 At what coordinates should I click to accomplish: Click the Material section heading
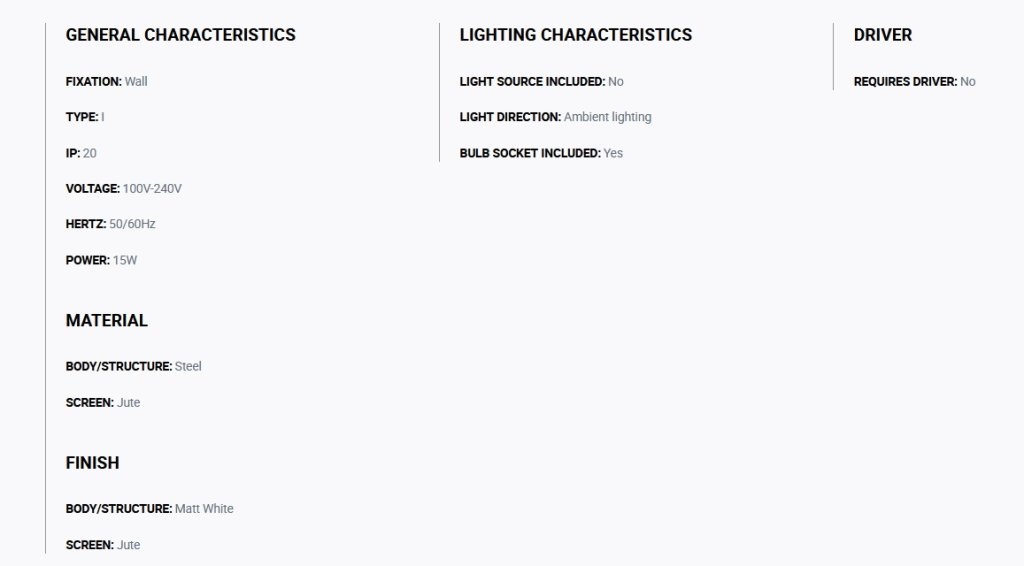106,321
